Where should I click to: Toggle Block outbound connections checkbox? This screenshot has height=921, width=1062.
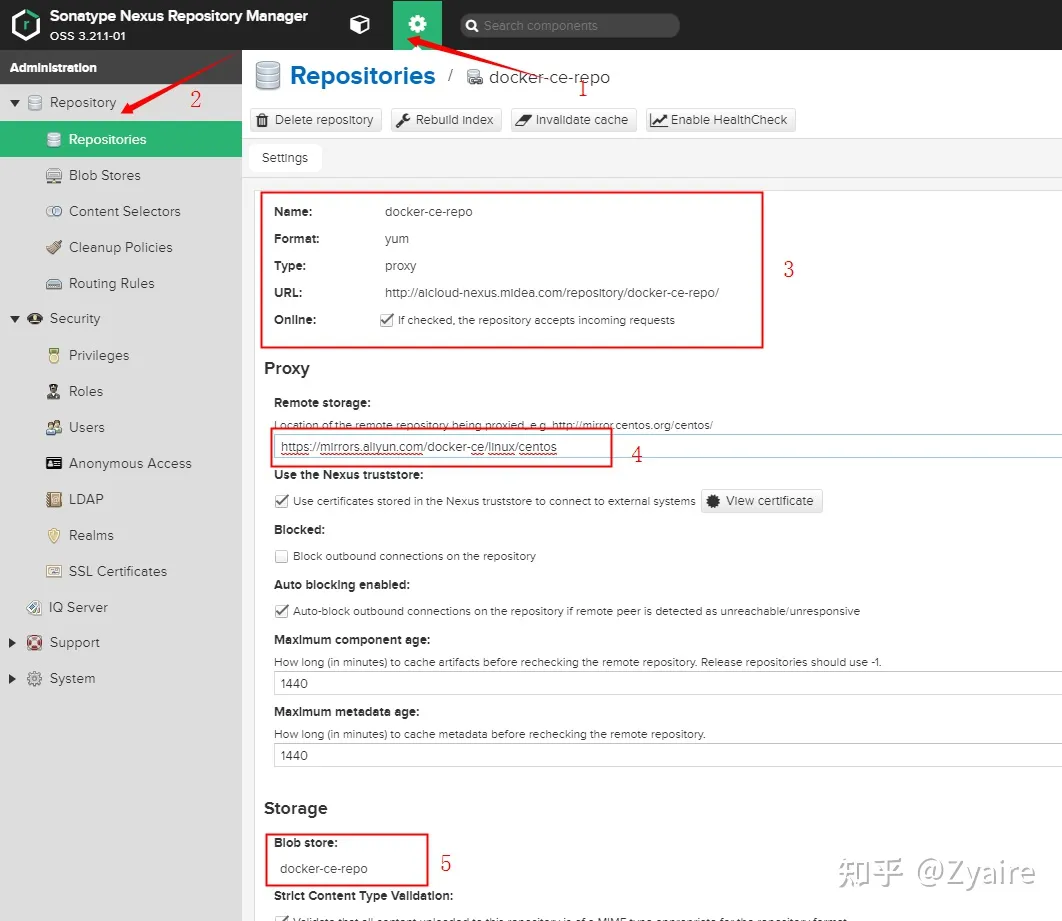click(x=282, y=557)
